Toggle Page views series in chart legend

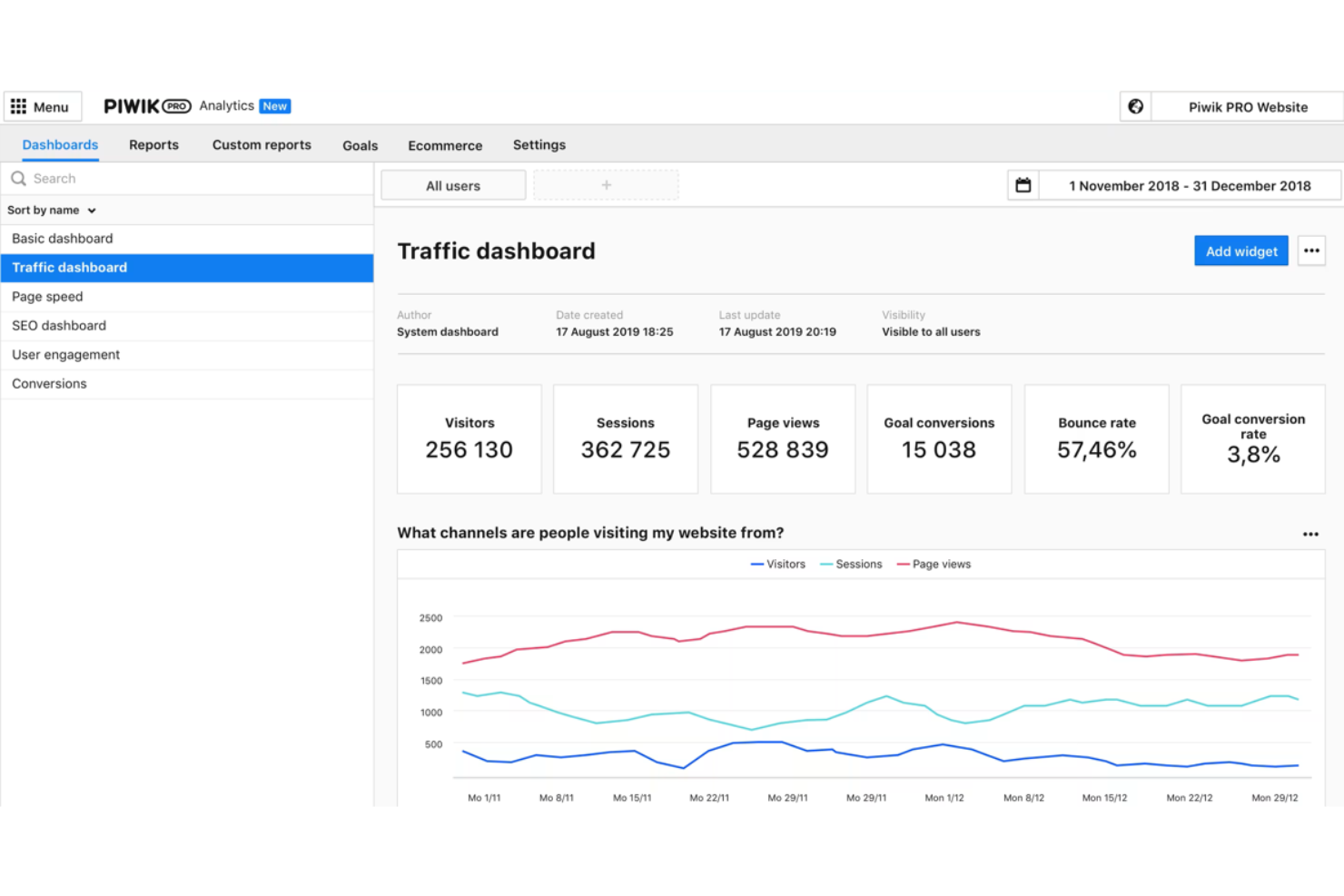click(934, 564)
